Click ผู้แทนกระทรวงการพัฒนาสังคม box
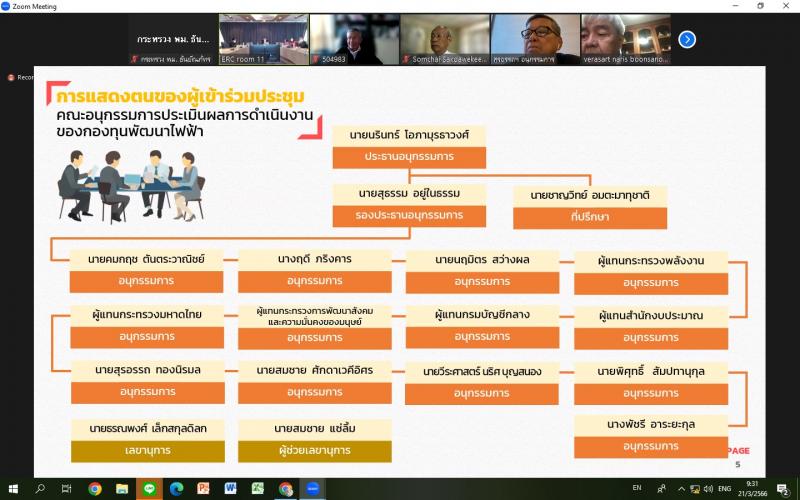The width and height of the screenshot is (800, 500). point(315,316)
